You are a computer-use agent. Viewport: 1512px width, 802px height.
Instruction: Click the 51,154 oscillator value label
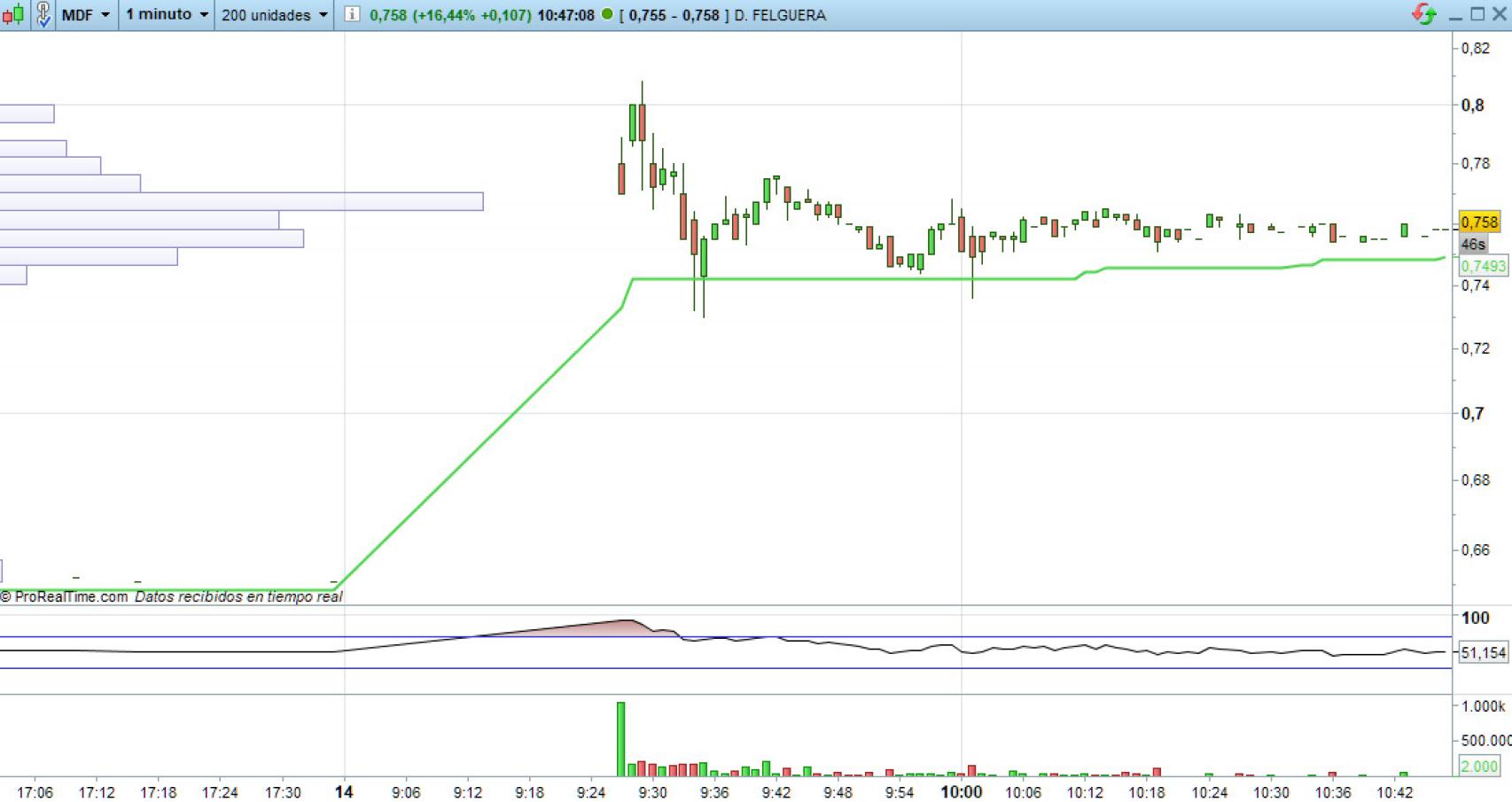coord(1482,653)
